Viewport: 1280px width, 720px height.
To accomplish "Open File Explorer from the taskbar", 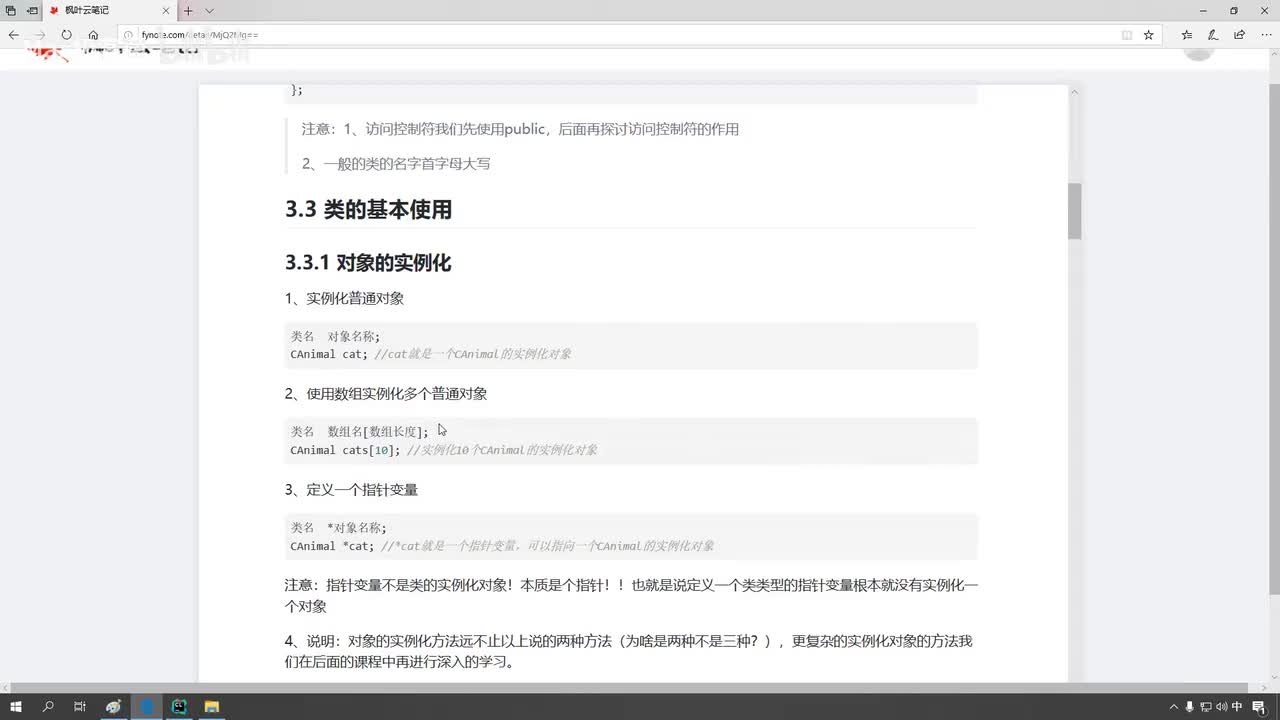I will 212,707.
